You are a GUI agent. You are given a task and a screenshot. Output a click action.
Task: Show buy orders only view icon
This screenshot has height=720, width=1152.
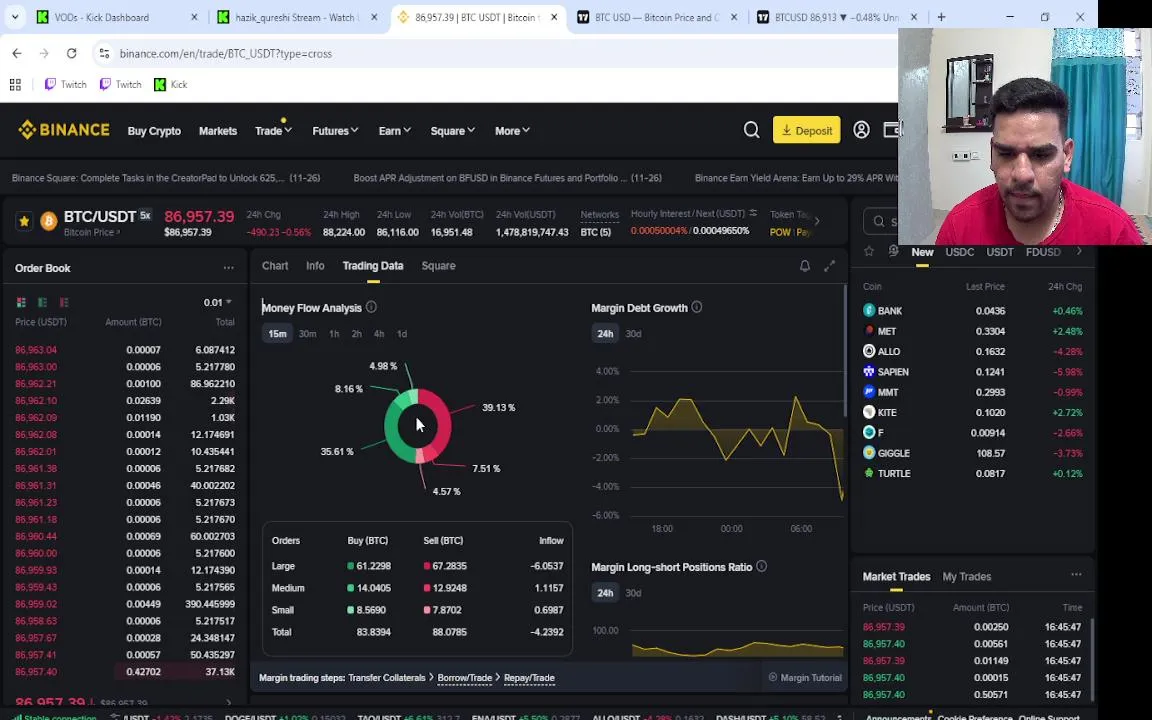click(43, 302)
